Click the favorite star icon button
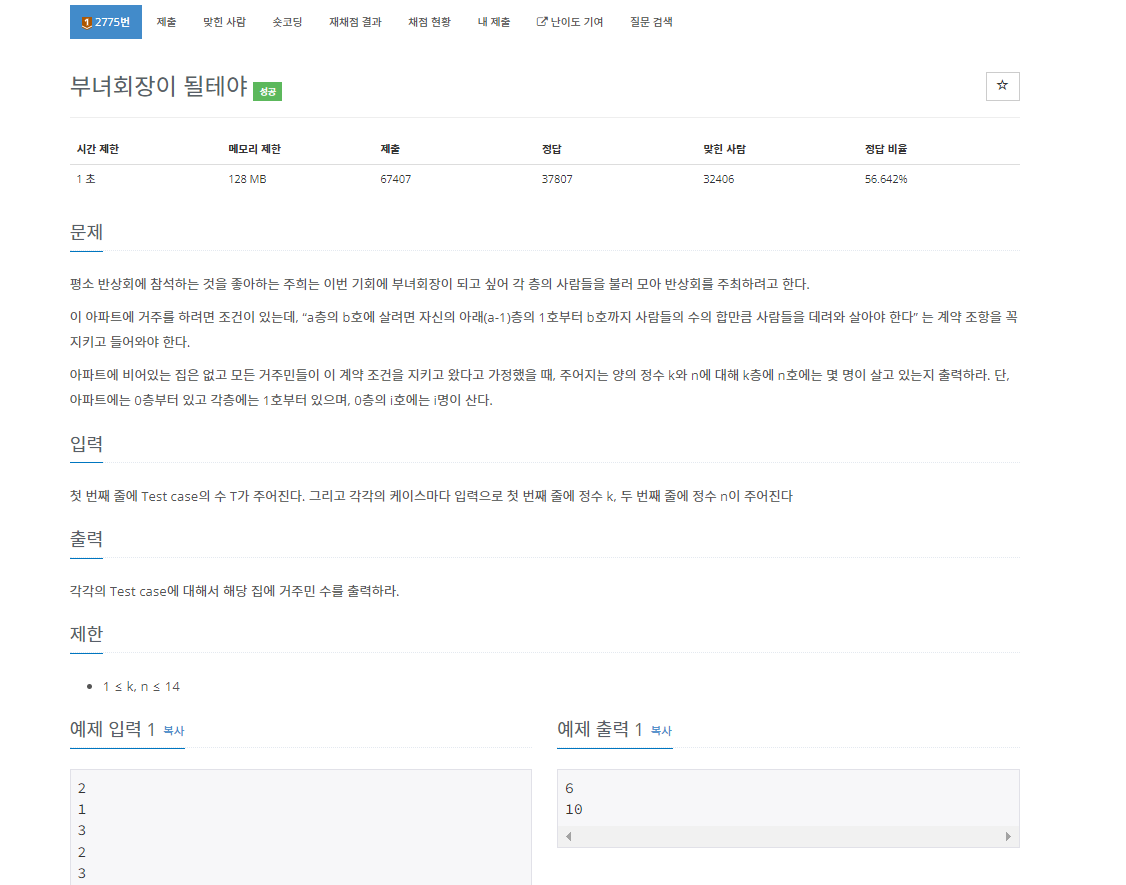The width and height of the screenshot is (1126, 885). point(1002,86)
